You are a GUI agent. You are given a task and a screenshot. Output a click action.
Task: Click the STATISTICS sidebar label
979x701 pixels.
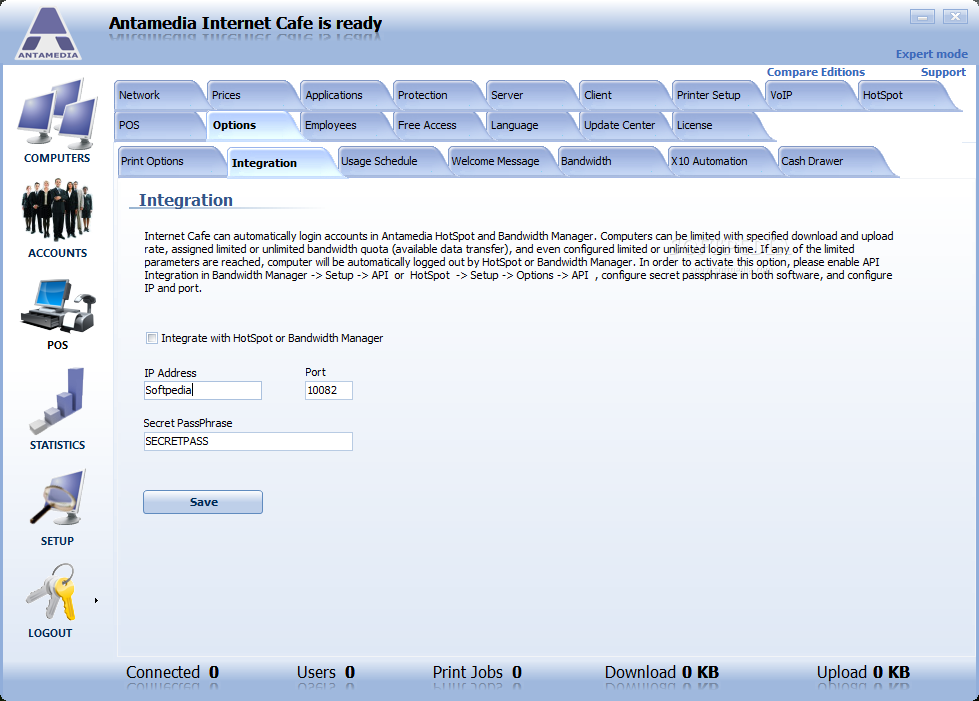pos(57,445)
